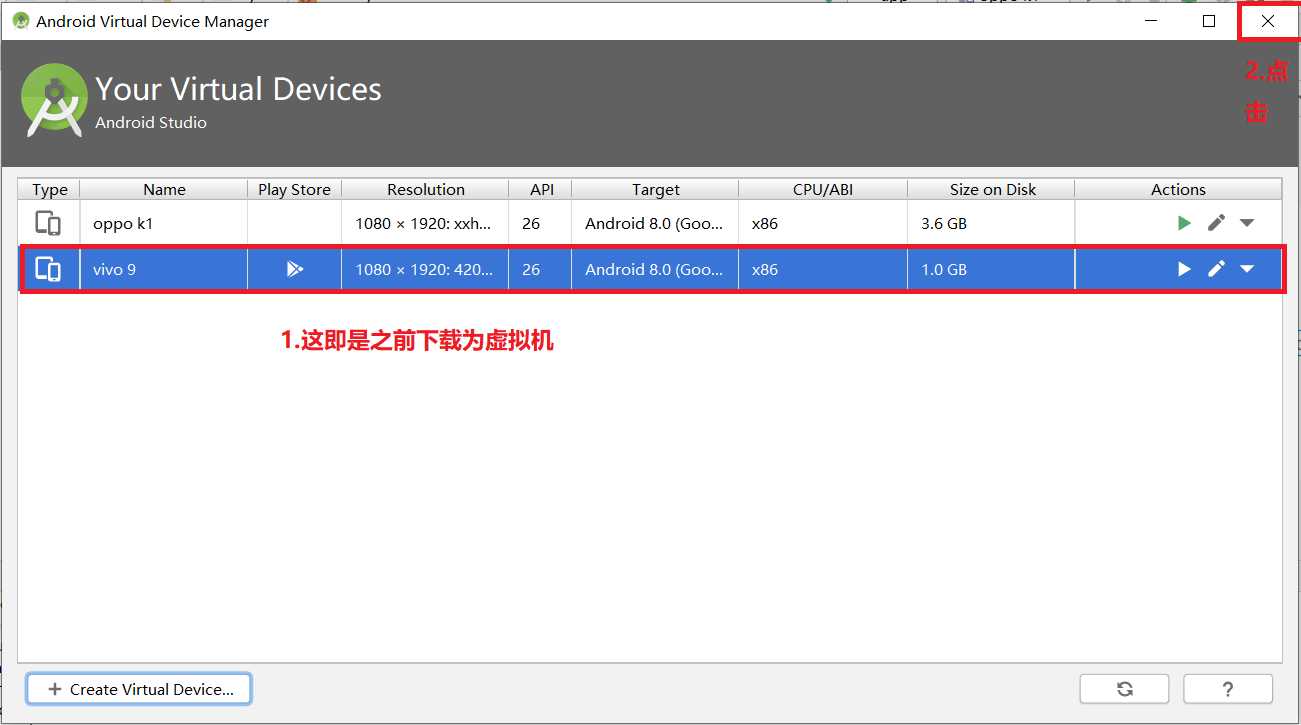The width and height of the screenshot is (1301, 725).
Task: Click the API 26 cell for vivo 9
Action: pyautogui.click(x=540, y=269)
